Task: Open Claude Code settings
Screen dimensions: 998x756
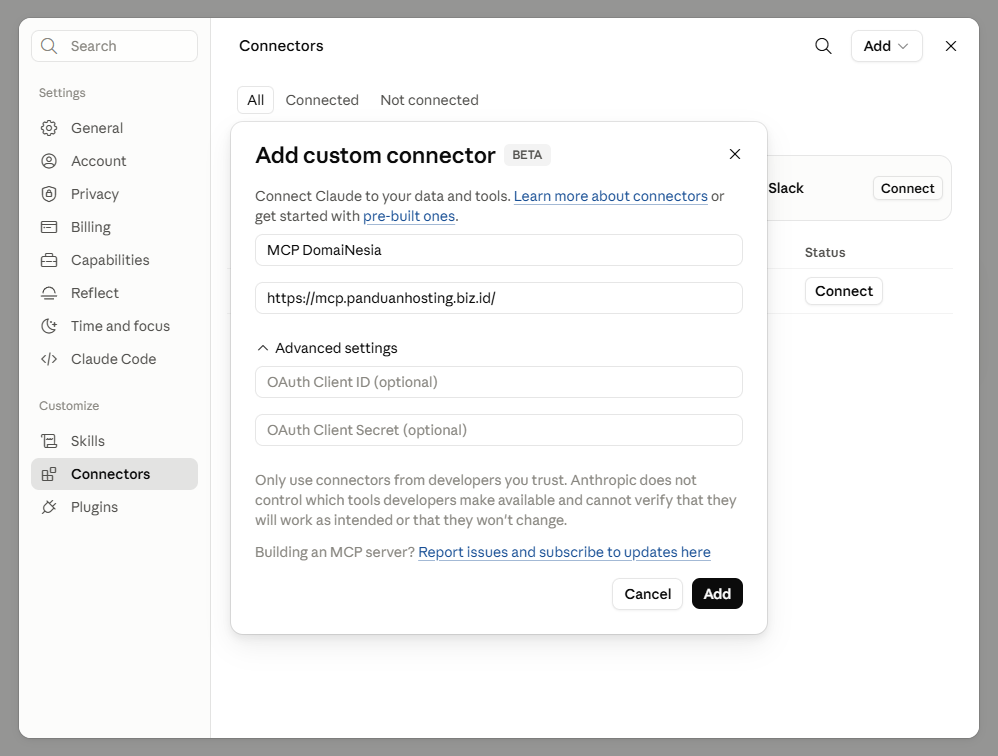Action: point(115,360)
